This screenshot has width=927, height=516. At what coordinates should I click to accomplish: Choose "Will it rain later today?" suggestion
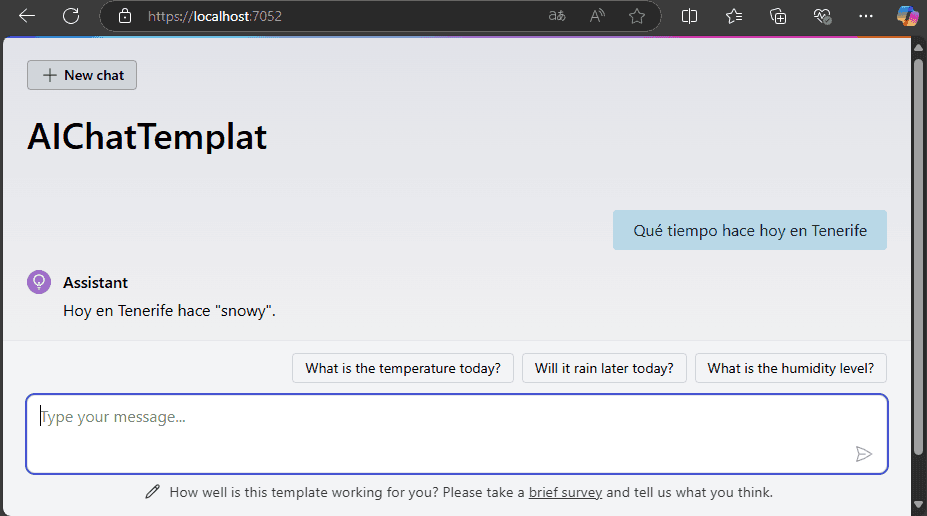click(x=604, y=368)
